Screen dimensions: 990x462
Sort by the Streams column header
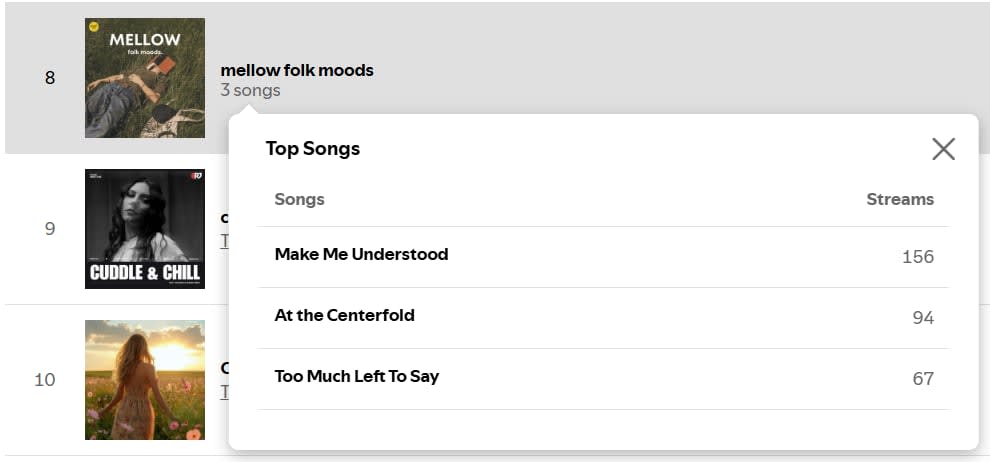pyautogui.click(x=899, y=199)
